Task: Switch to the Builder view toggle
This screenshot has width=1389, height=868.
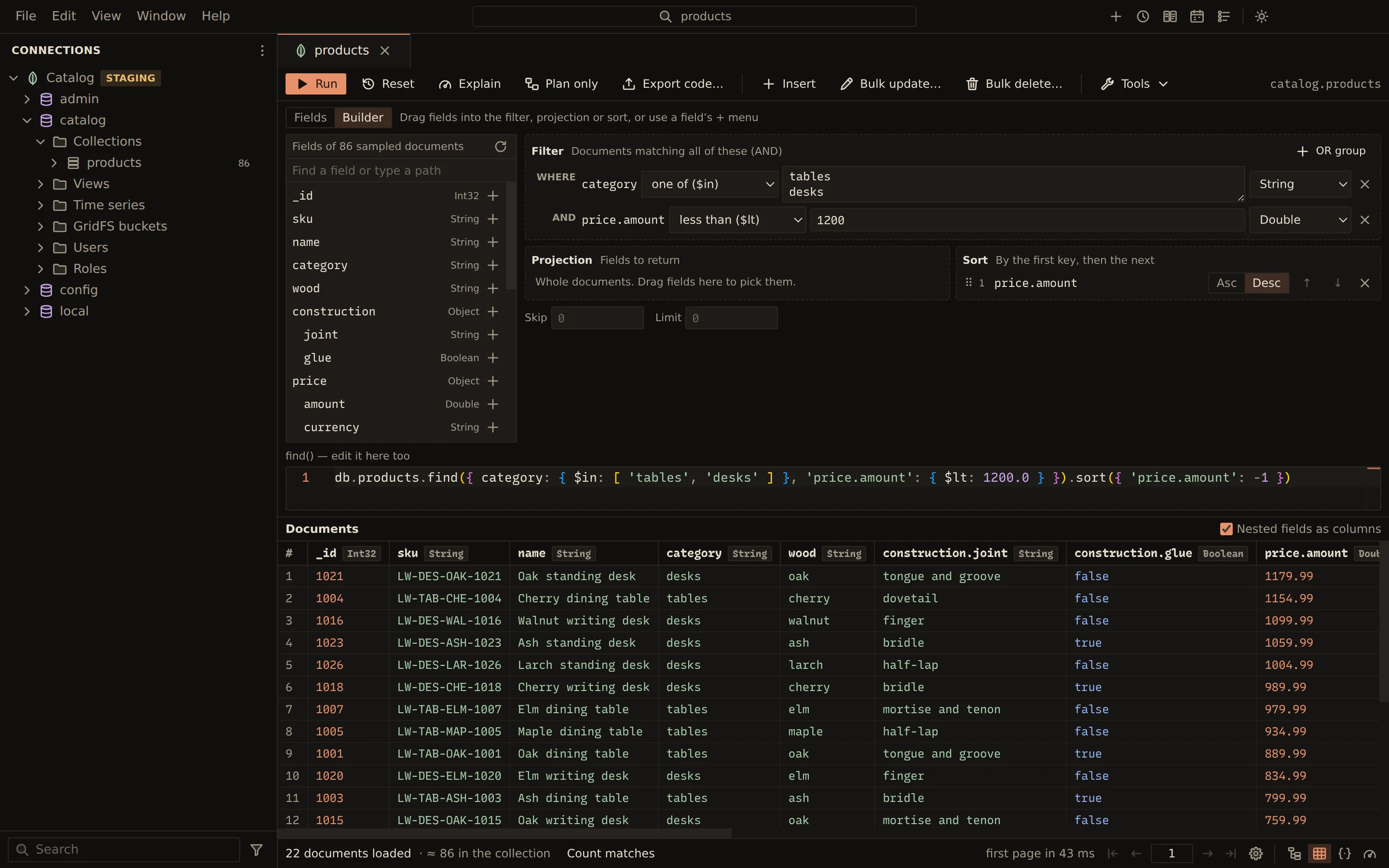Action: 363,118
